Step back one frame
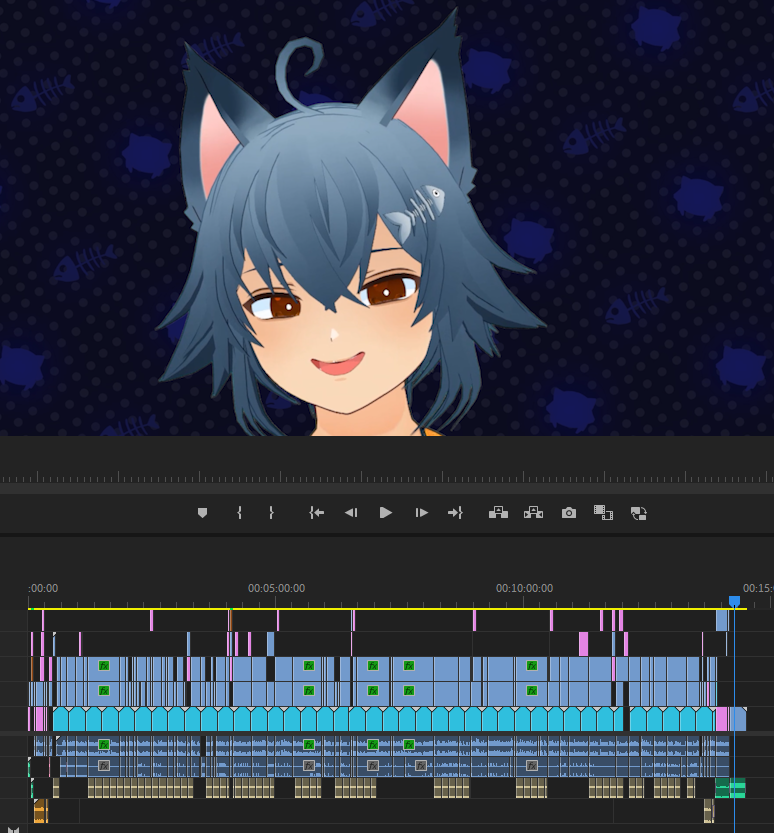774x833 pixels. coord(351,513)
